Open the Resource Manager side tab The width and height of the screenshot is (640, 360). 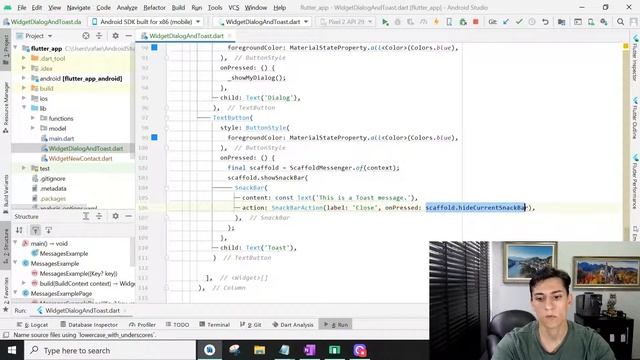tap(6, 107)
